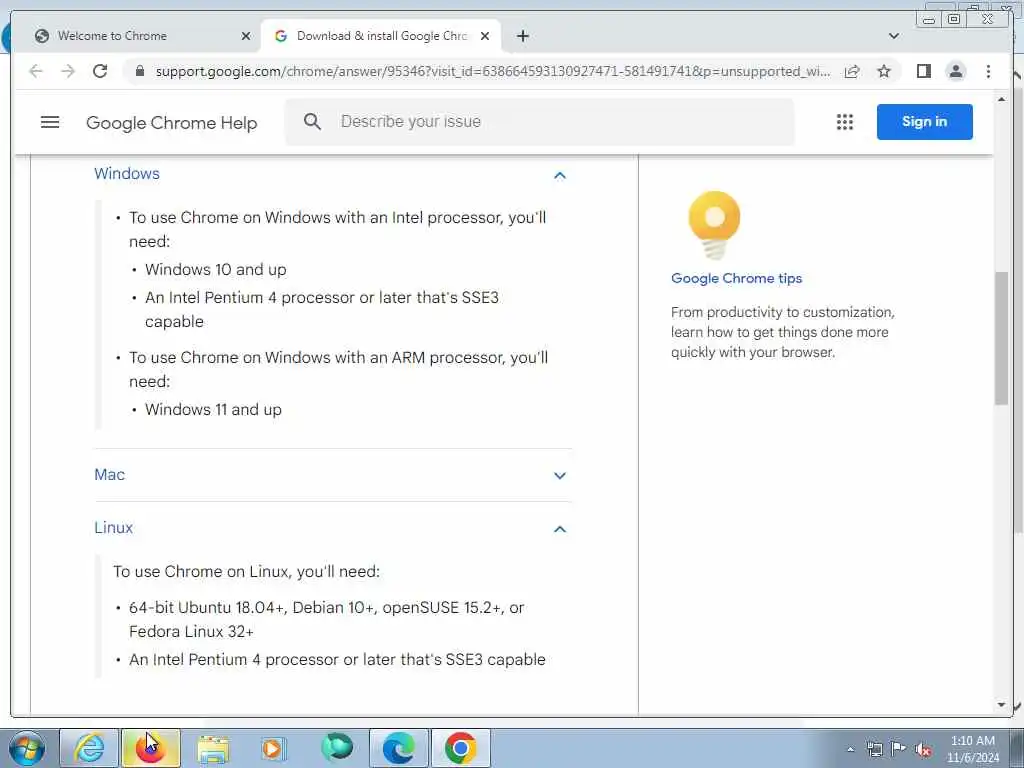Click the Mac section heading
1024x768 pixels.
109,475
